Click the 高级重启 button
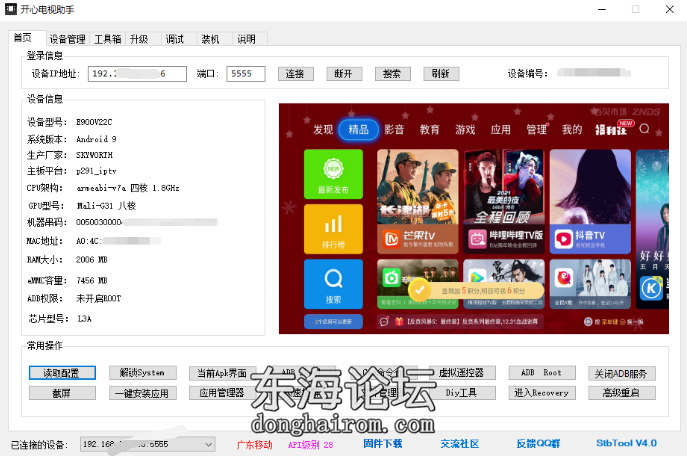The width and height of the screenshot is (687, 456). click(x=622, y=393)
